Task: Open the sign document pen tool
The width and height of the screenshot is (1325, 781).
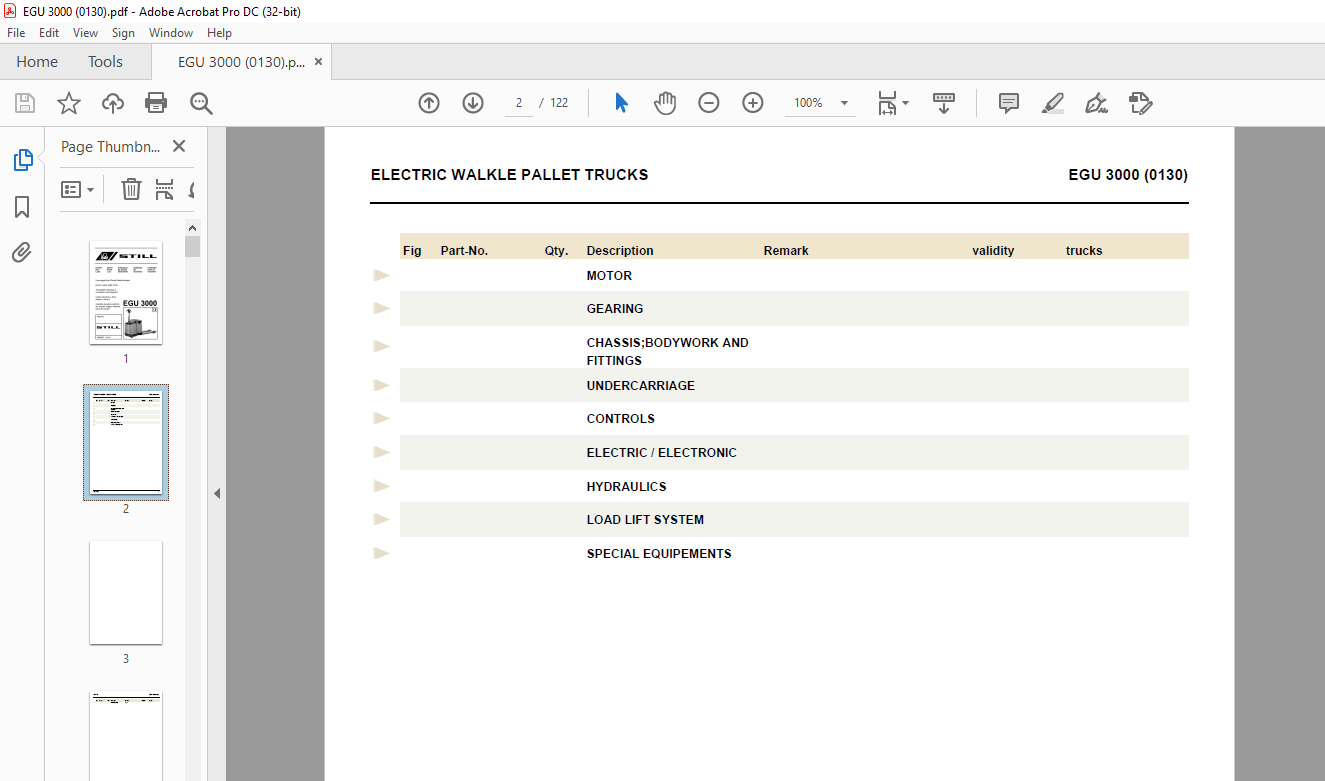Action: click(x=1097, y=103)
